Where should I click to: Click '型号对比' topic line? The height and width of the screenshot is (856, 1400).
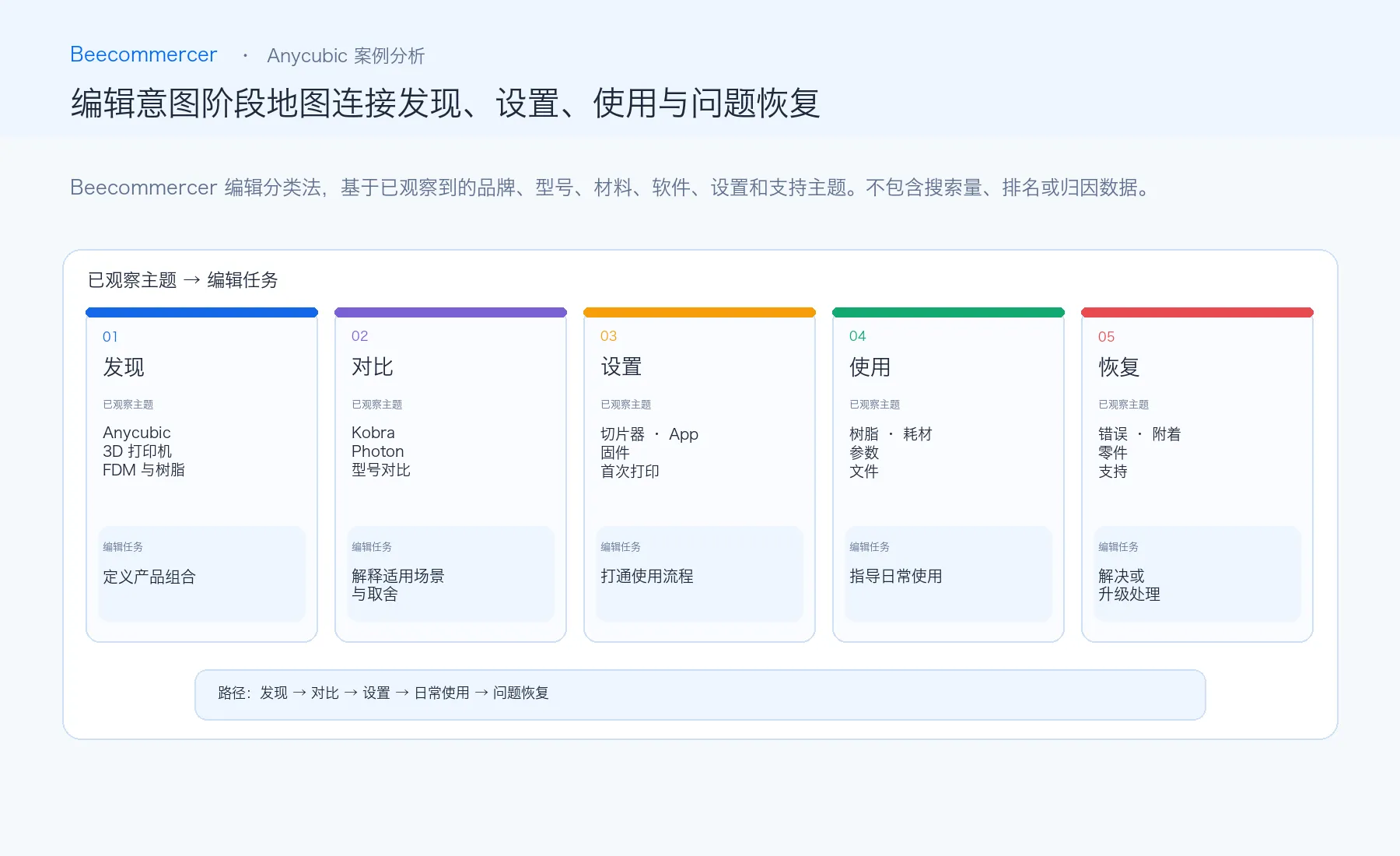[x=381, y=470]
